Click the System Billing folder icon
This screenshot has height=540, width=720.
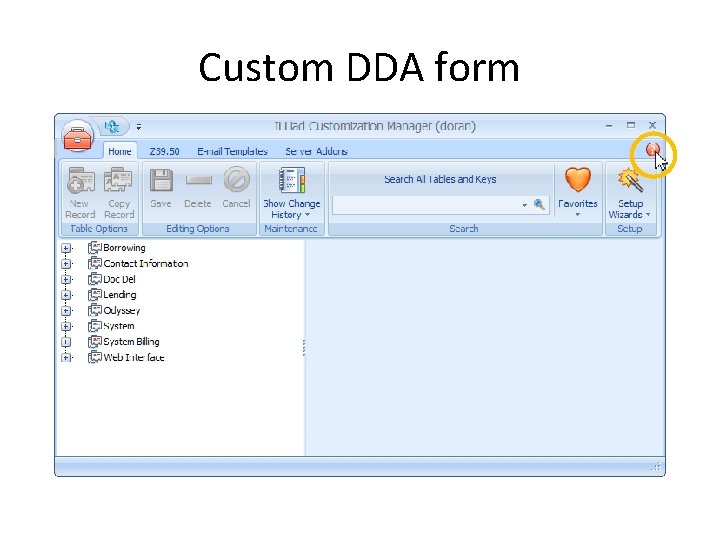95,342
